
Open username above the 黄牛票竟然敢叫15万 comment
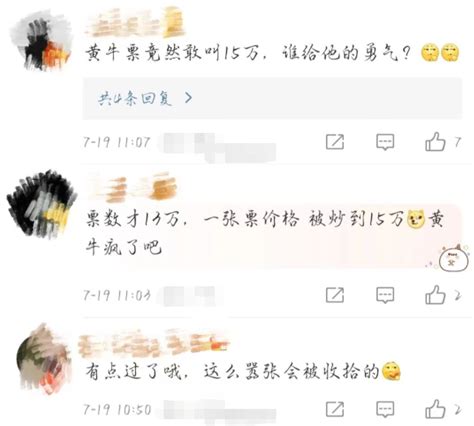pos(135,22)
